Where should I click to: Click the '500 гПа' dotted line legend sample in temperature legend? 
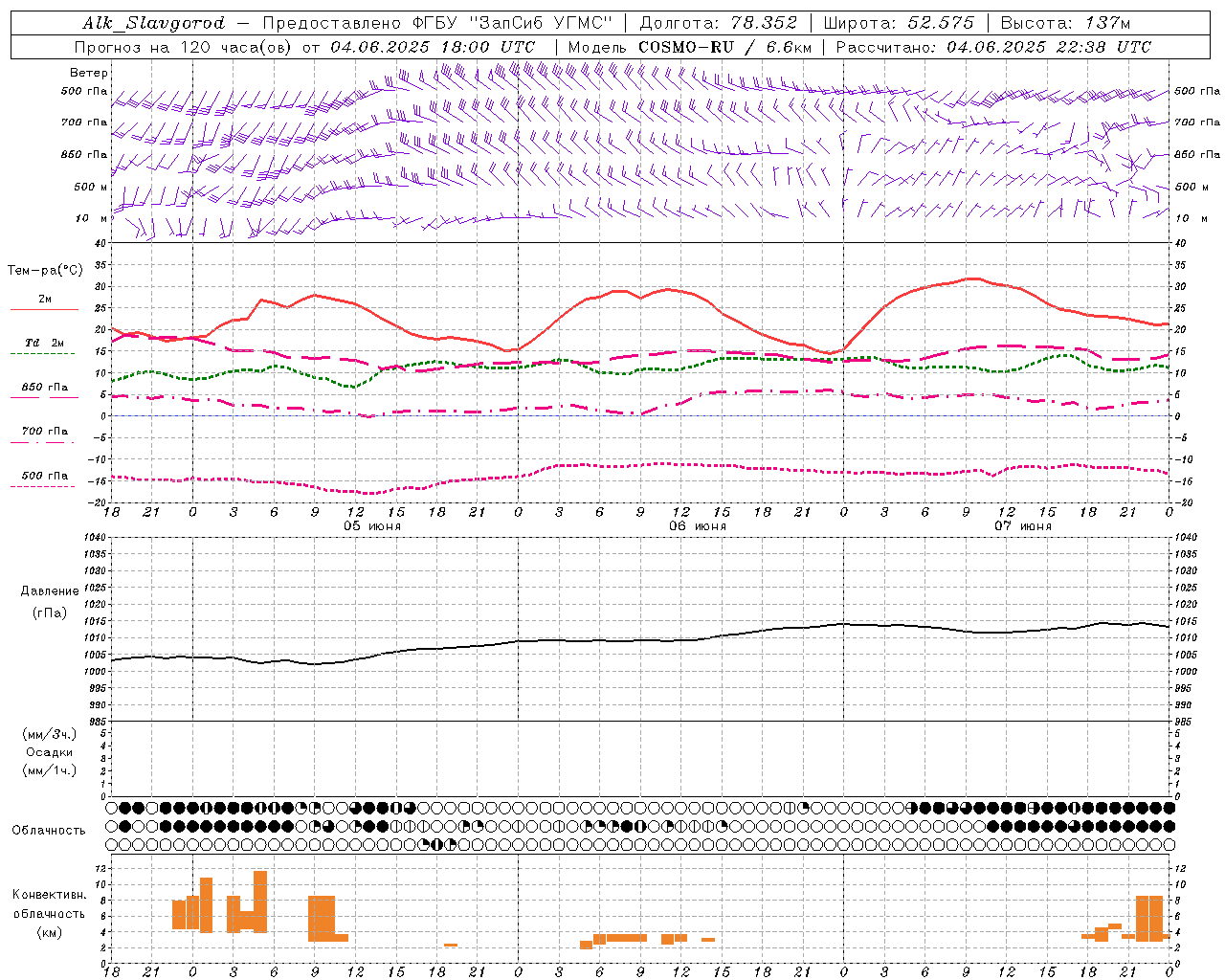tap(43, 486)
